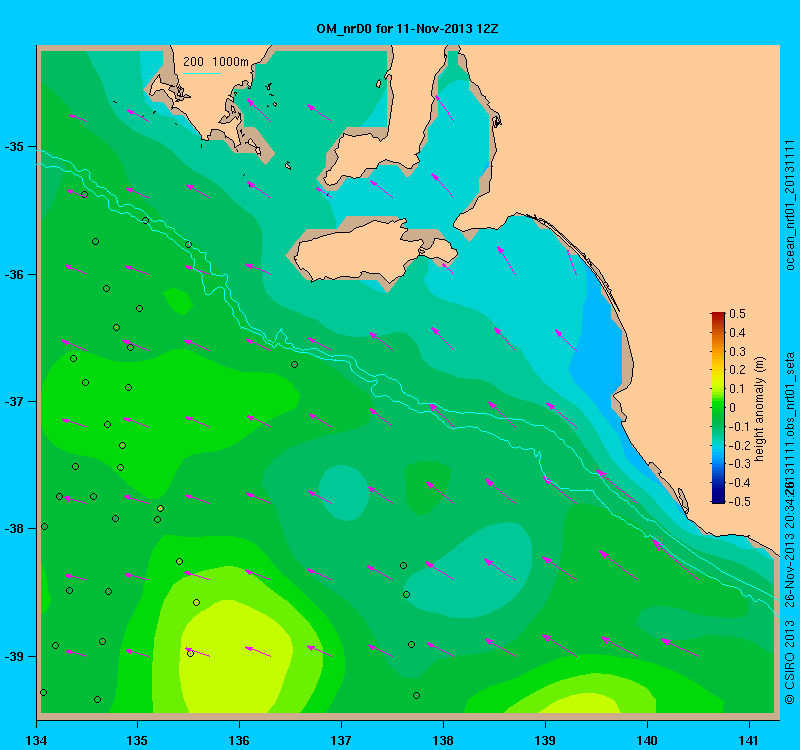The image size is (800, 750).
Task: Select the '136' longitude axis label
Action: (x=239, y=740)
